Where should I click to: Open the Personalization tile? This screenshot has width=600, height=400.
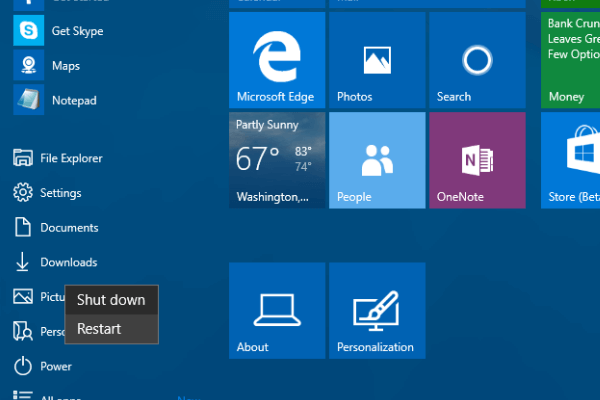[377, 310]
